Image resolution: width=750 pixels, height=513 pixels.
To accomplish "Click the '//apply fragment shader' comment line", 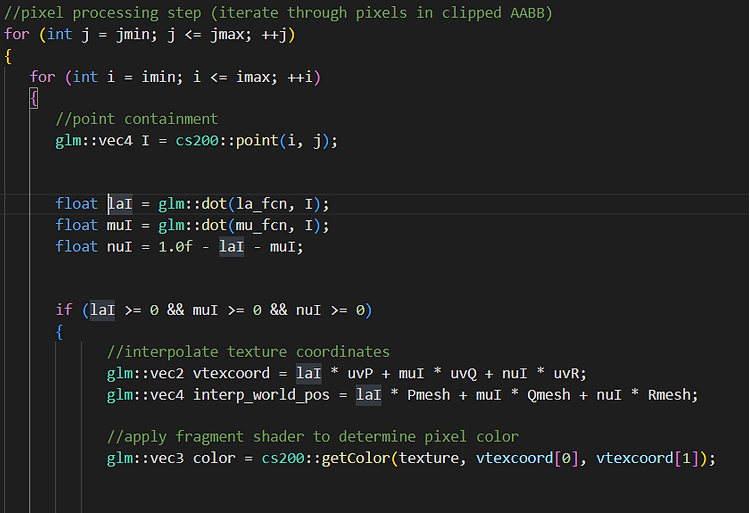I will click(312, 437).
